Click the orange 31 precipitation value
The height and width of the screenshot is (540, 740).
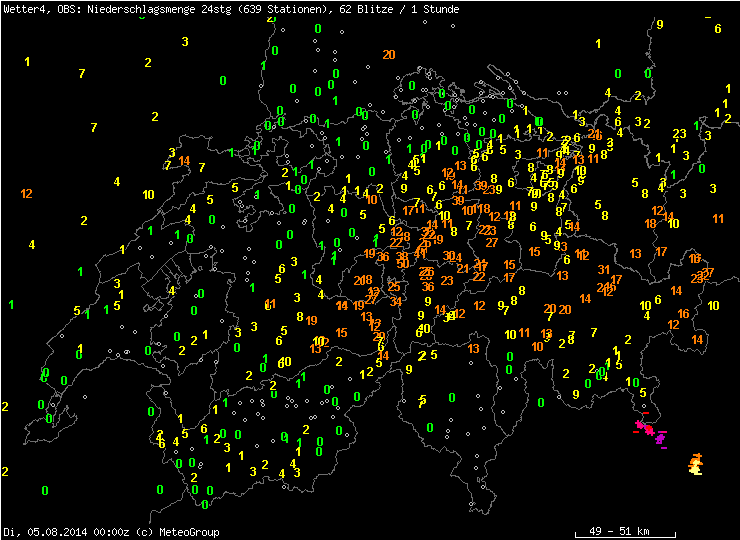point(604,269)
